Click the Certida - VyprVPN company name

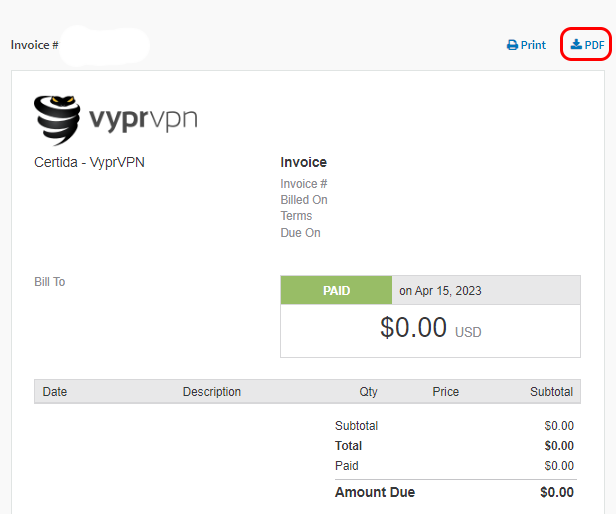pos(89,162)
